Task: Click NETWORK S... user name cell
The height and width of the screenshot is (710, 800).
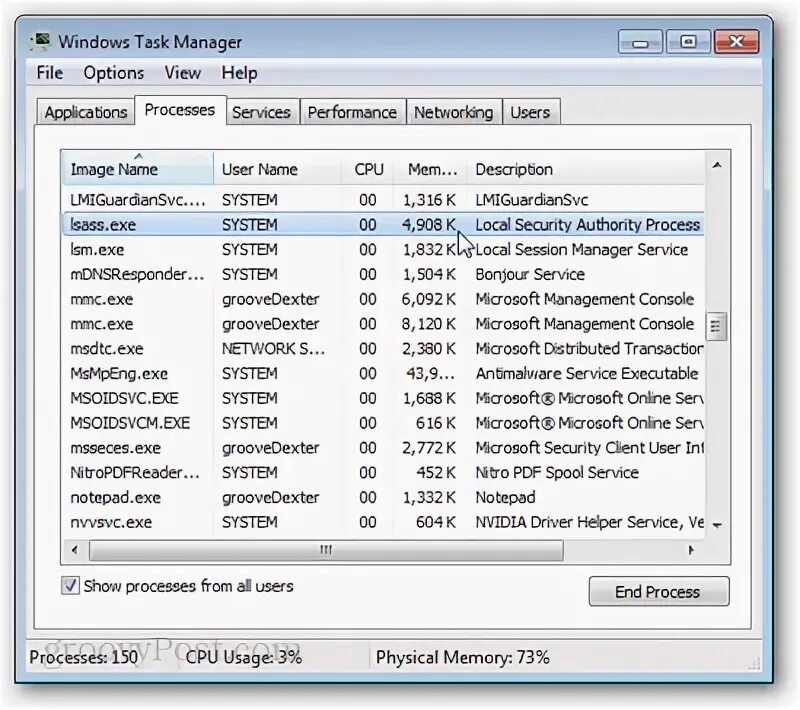Action: point(273,349)
